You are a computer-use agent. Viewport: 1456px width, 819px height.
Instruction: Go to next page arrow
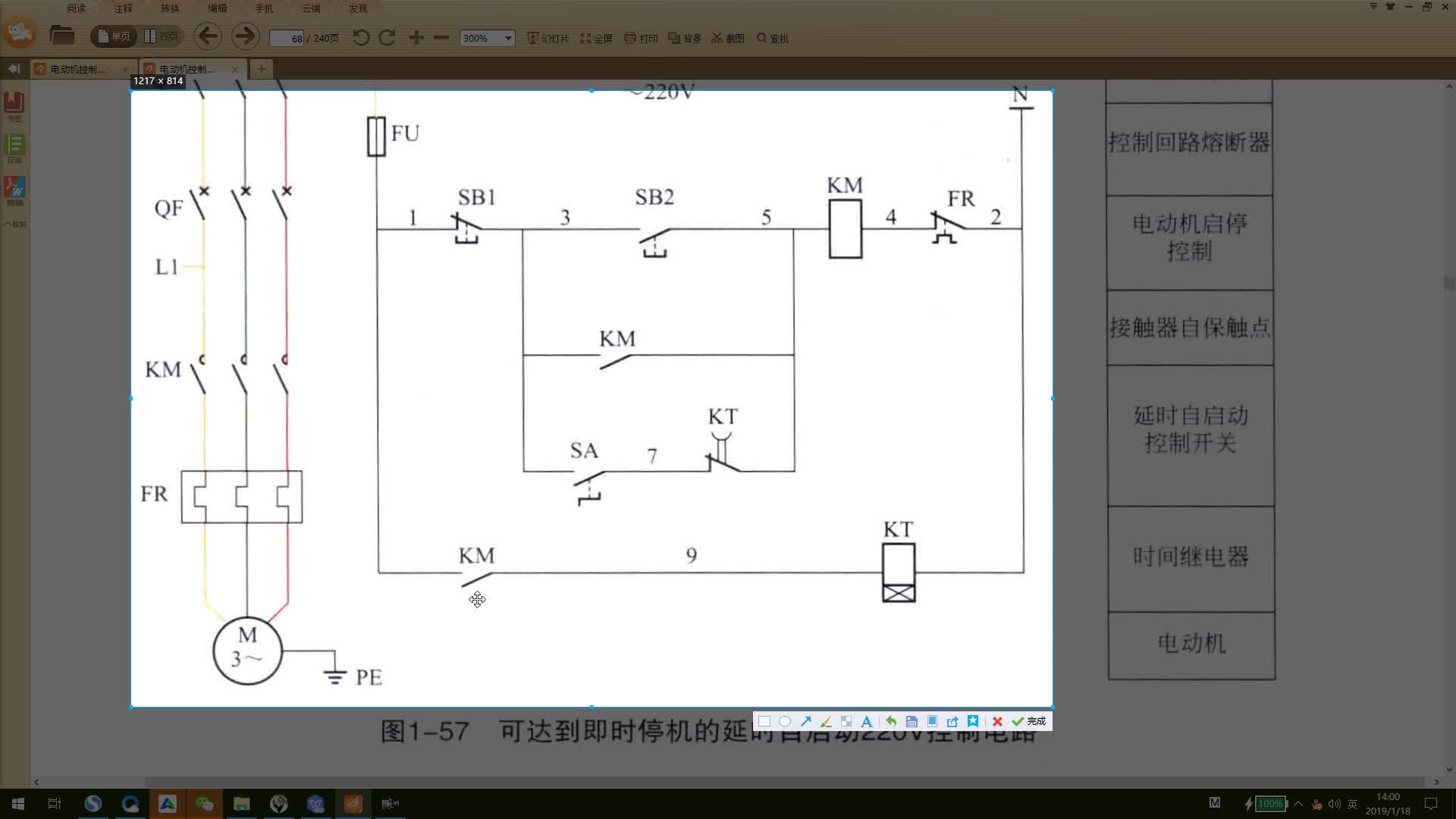coord(244,36)
